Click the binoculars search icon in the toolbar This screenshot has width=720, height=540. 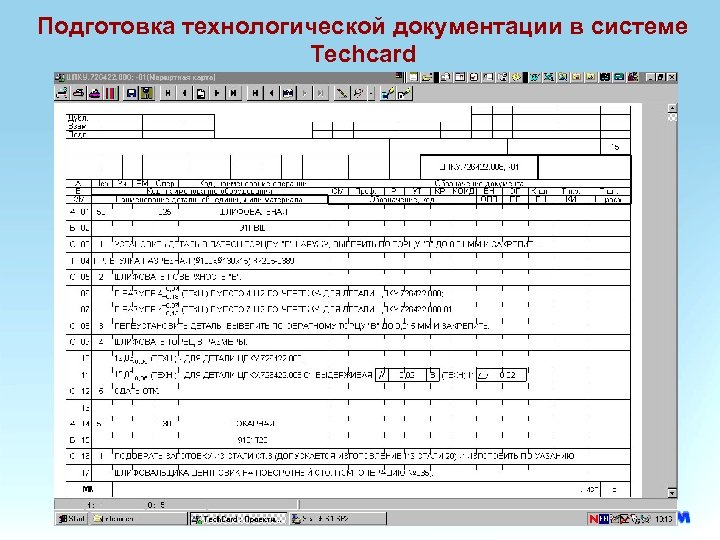tap(288, 93)
